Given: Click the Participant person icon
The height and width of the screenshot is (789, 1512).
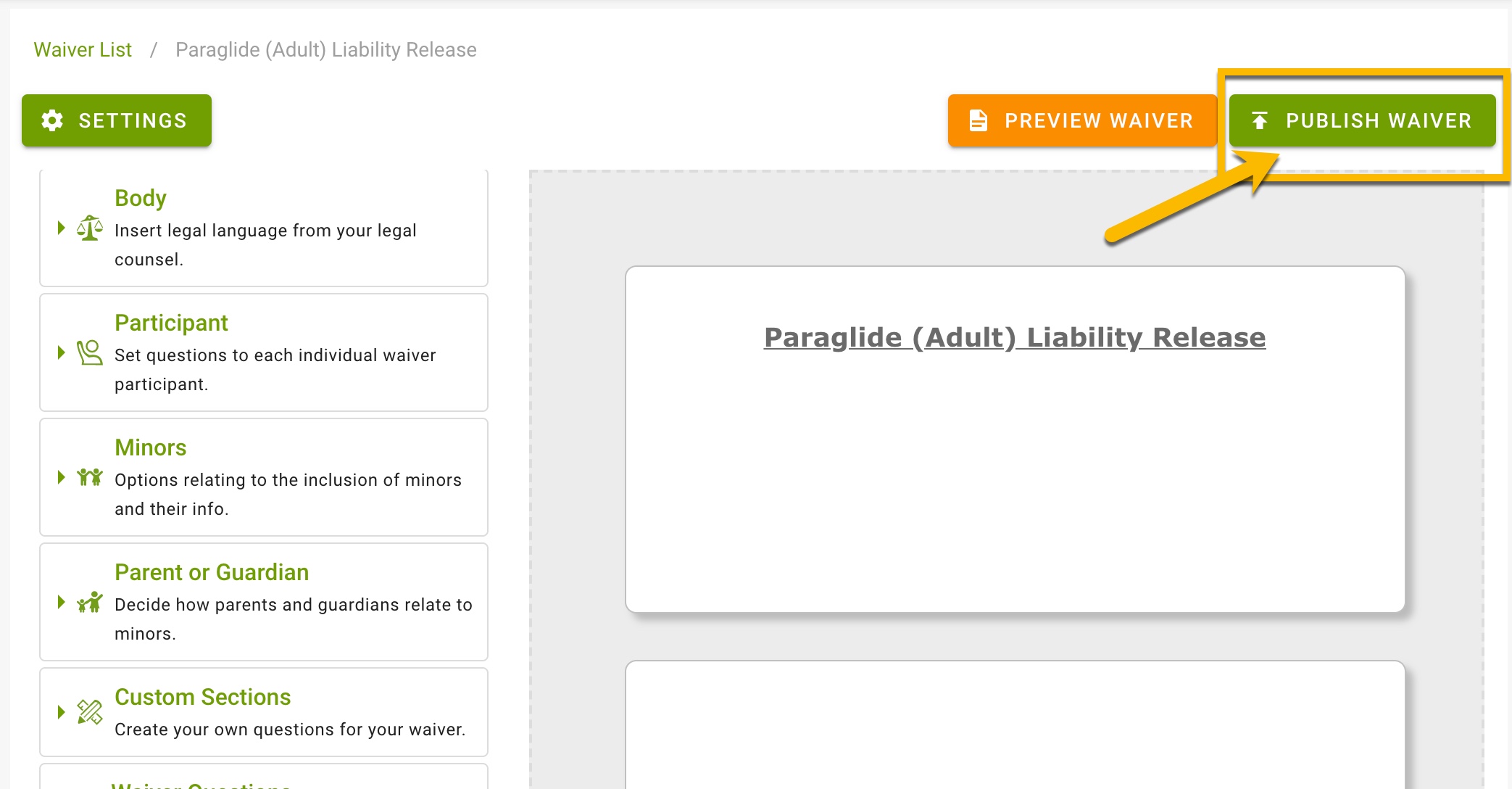Looking at the screenshot, I should click(x=90, y=353).
